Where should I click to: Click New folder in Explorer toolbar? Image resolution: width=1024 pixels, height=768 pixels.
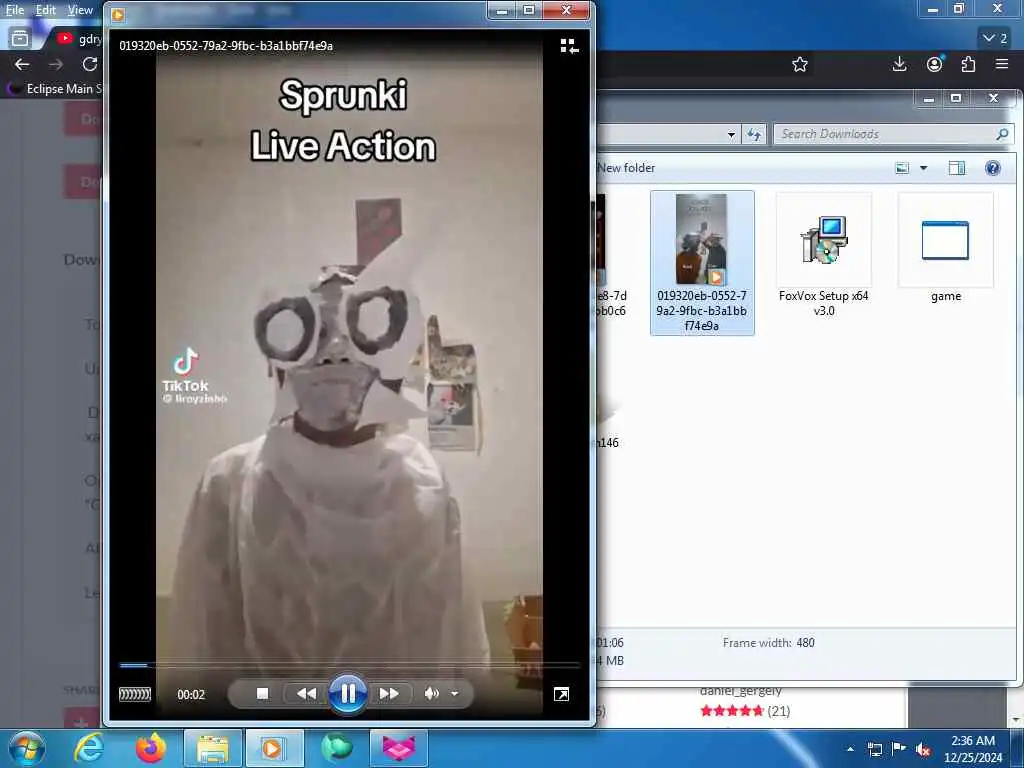pos(626,168)
